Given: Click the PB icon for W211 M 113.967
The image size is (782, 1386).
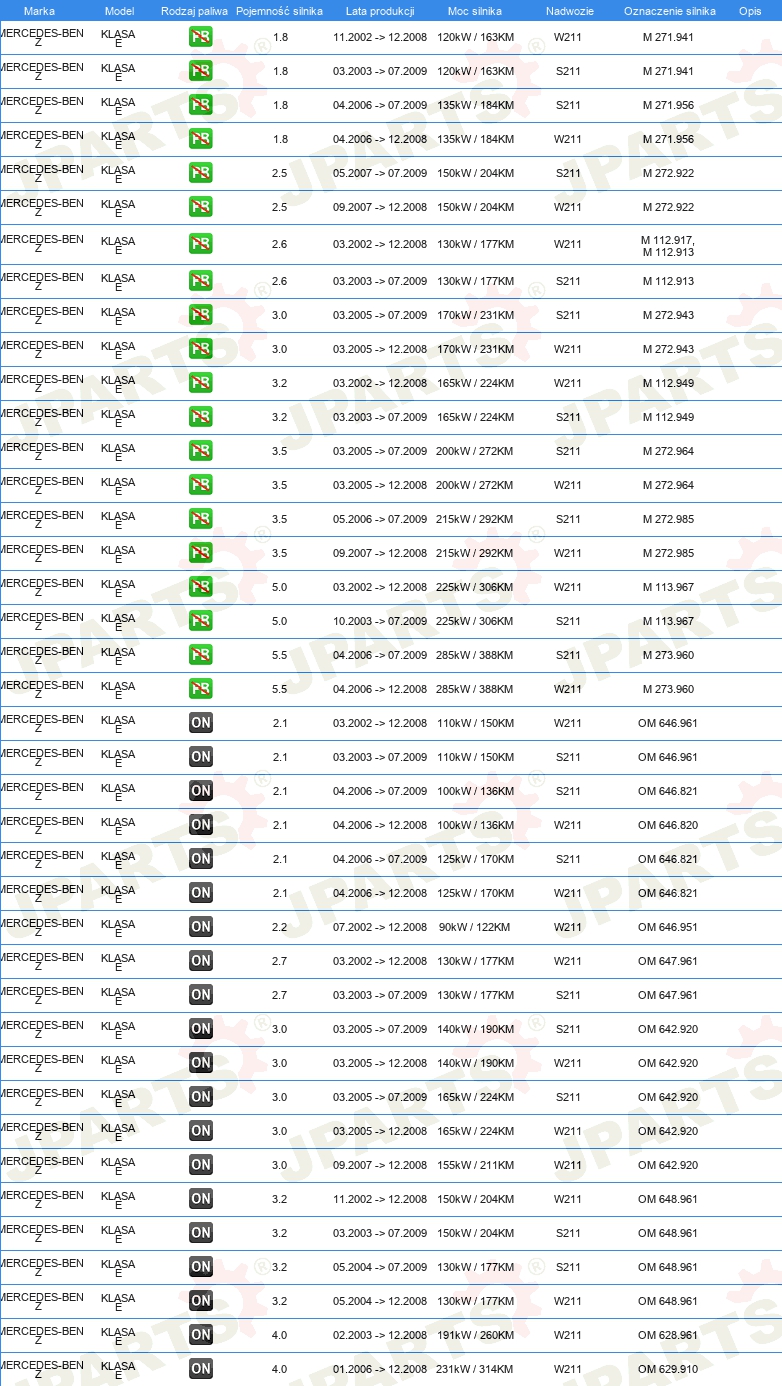Looking at the screenshot, I should pyautogui.click(x=201, y=588).
